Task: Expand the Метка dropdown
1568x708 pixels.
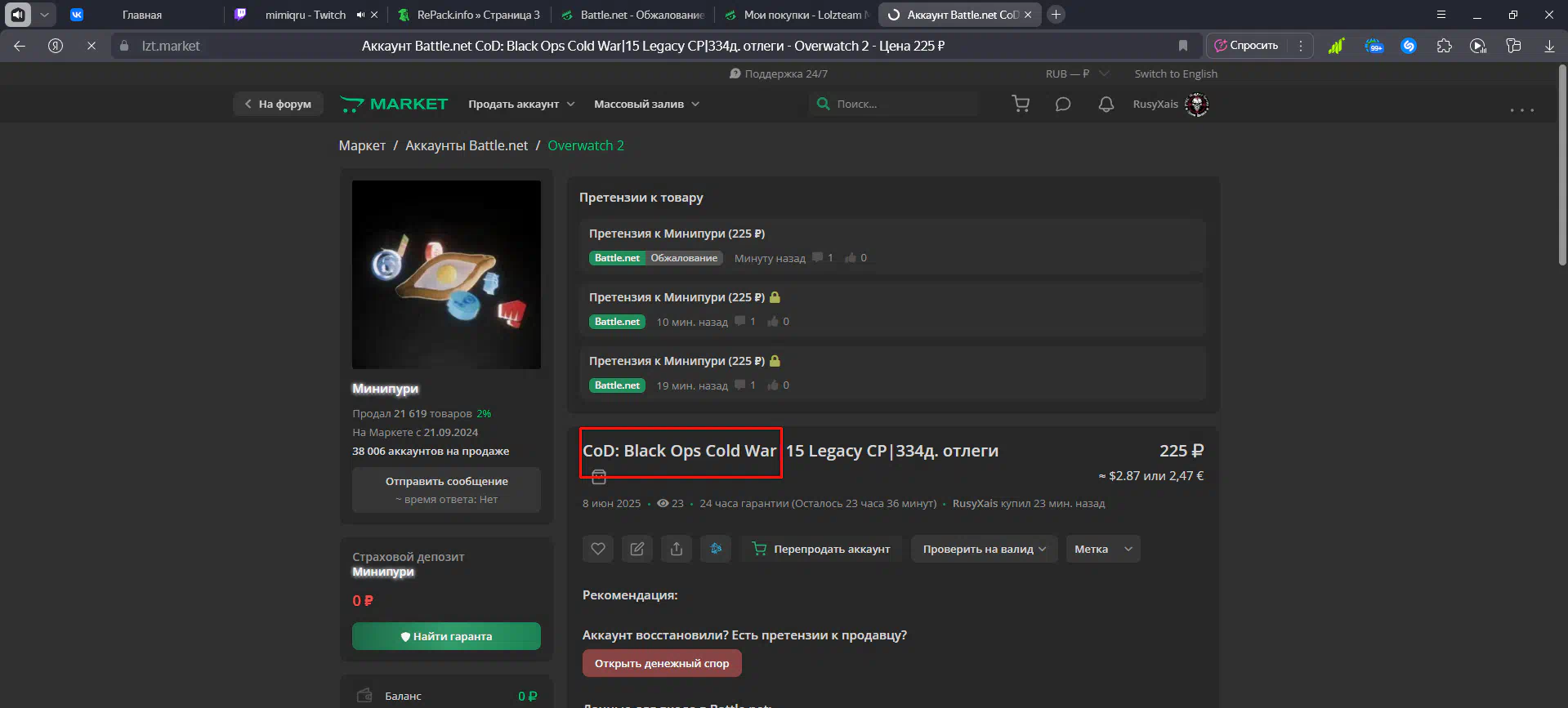Action: tap(1103, 549)
